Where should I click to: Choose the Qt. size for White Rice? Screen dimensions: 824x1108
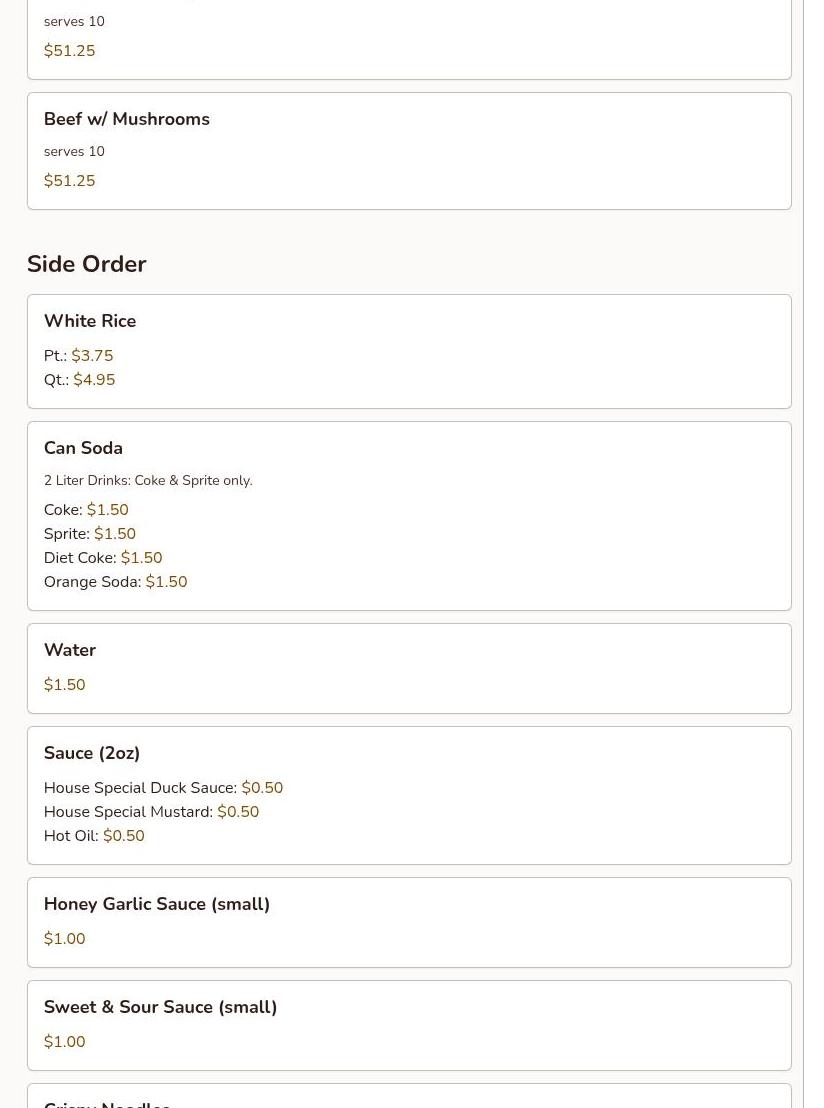pos(80,380)
